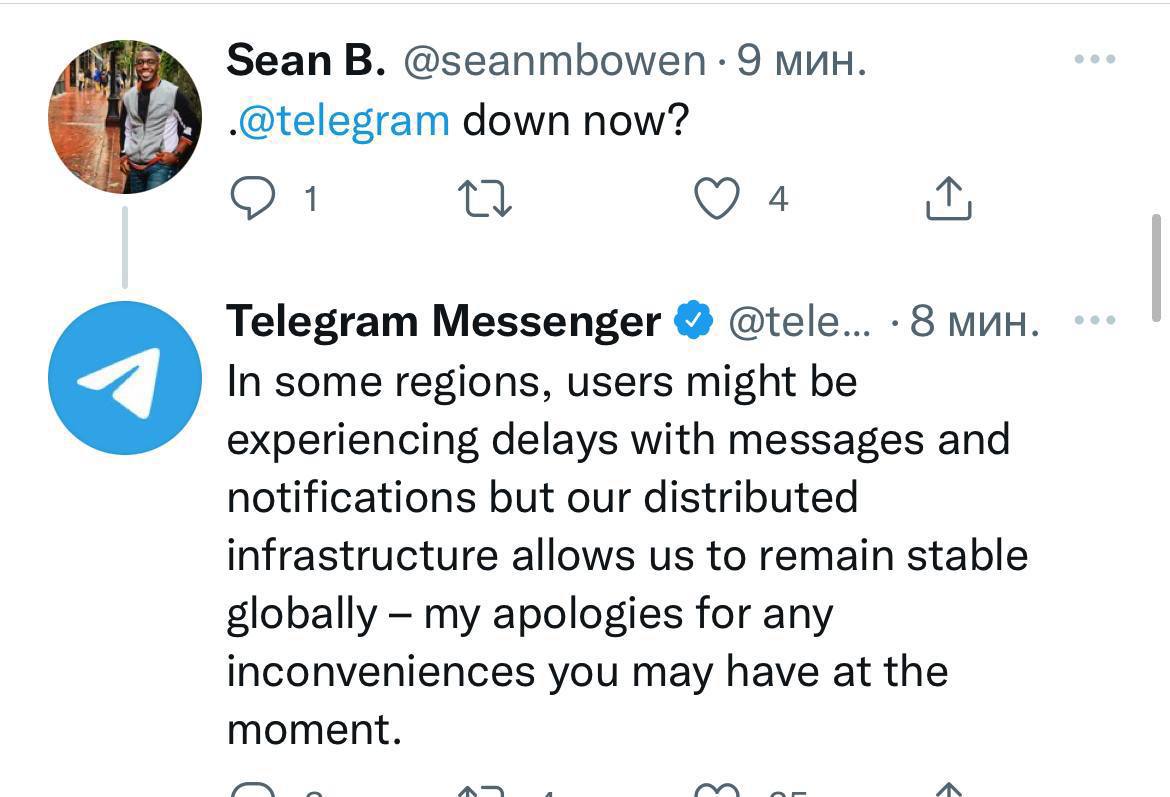Like Telegram Messenger's reply tweet
Screen dimensions: 1170x797
(717, 790)
